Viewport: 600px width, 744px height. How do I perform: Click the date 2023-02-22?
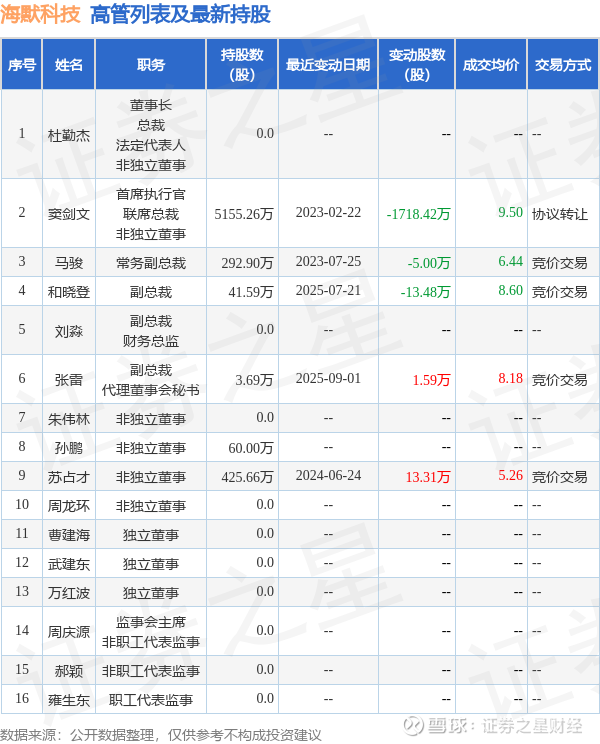pos(328,213)
